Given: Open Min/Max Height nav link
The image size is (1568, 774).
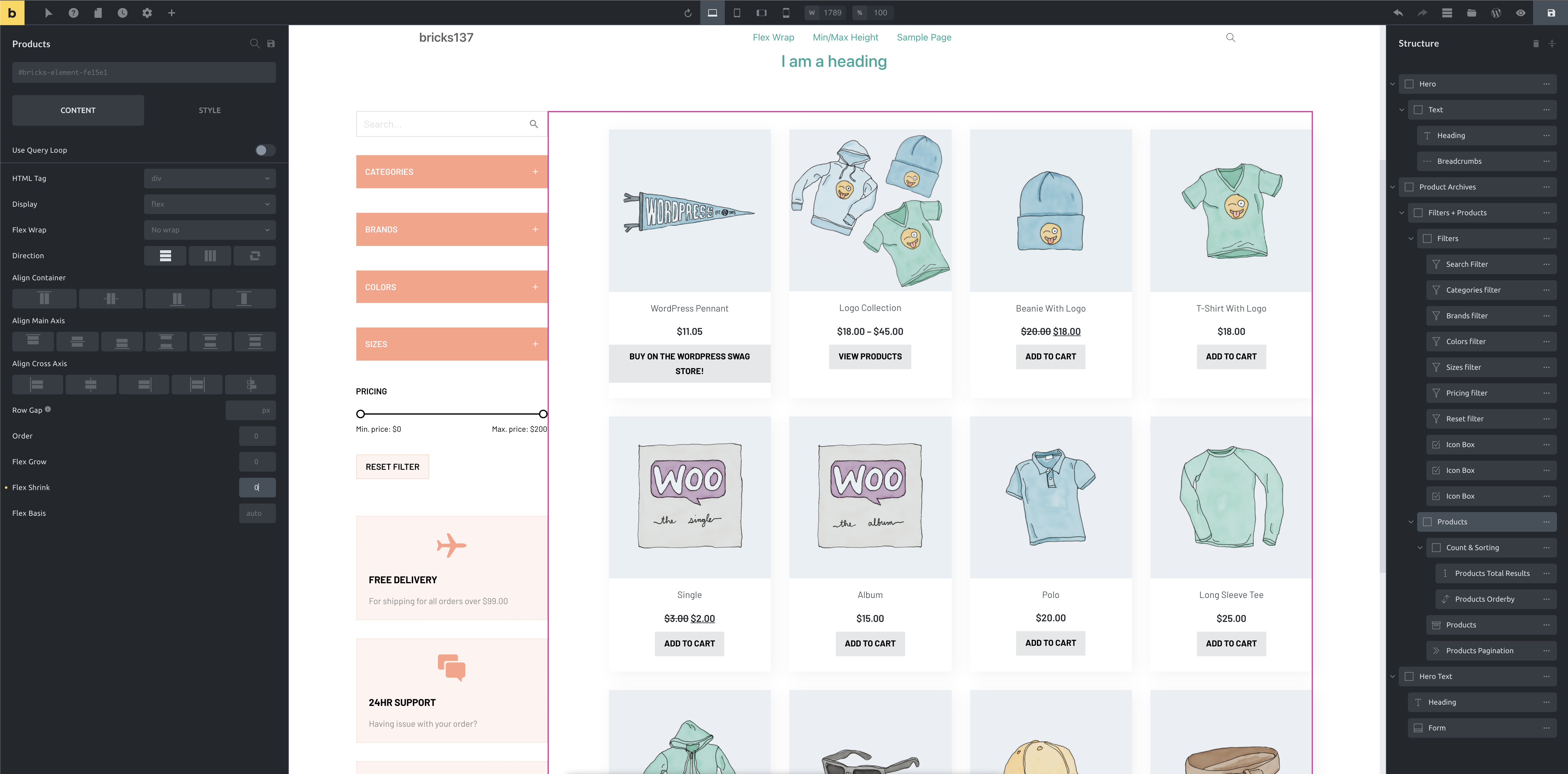Looking at the screenshot, I should click(845, 37).
